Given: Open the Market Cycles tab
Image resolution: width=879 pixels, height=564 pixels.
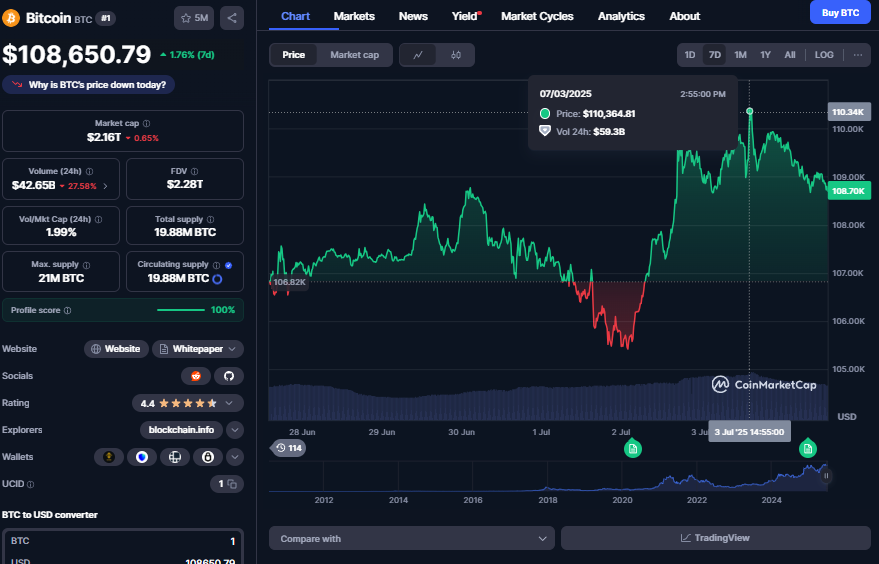Looking at the screenshot, I should point(537,16).
